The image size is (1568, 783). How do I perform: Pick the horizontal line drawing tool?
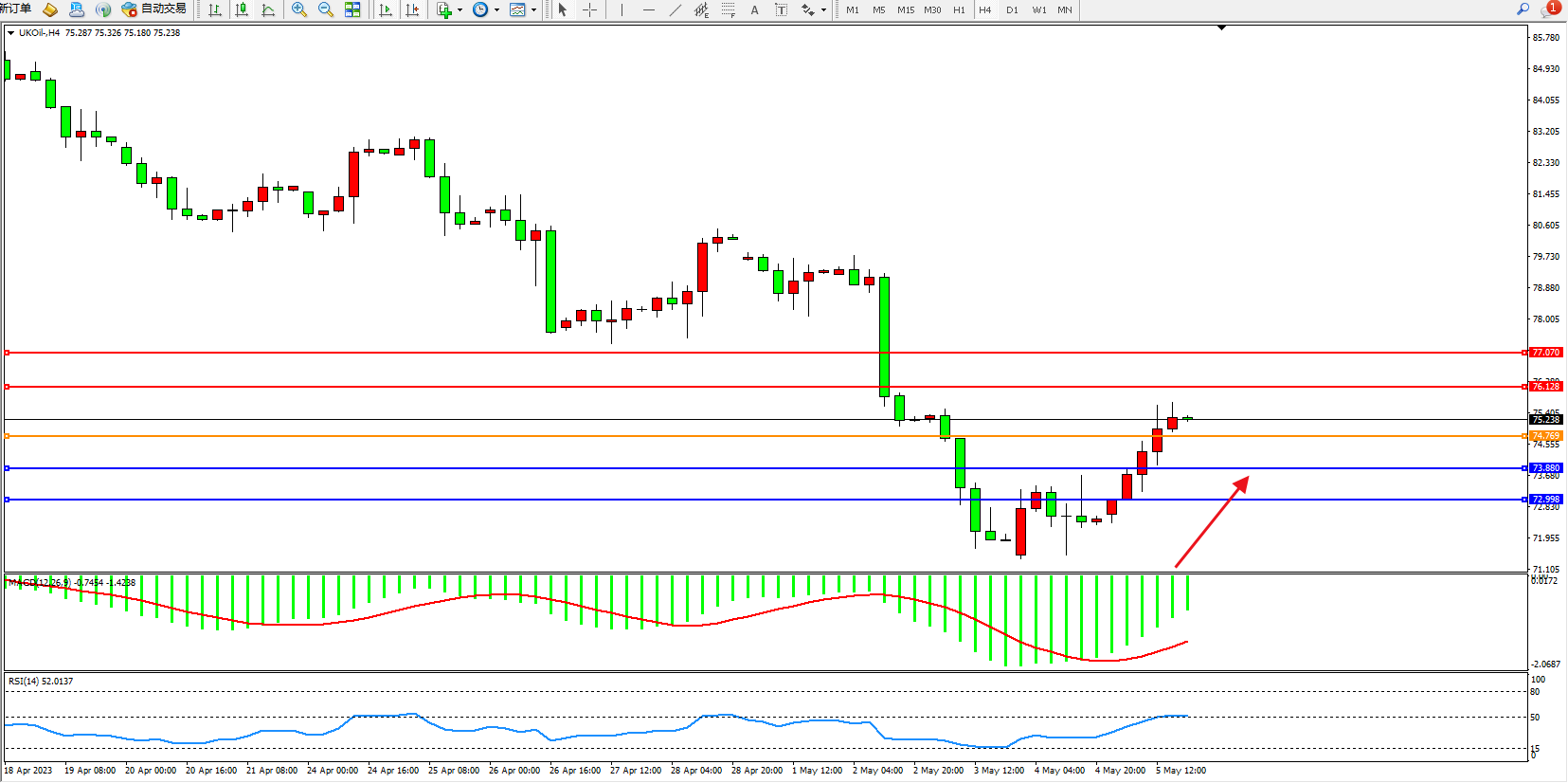pos(648,9)
